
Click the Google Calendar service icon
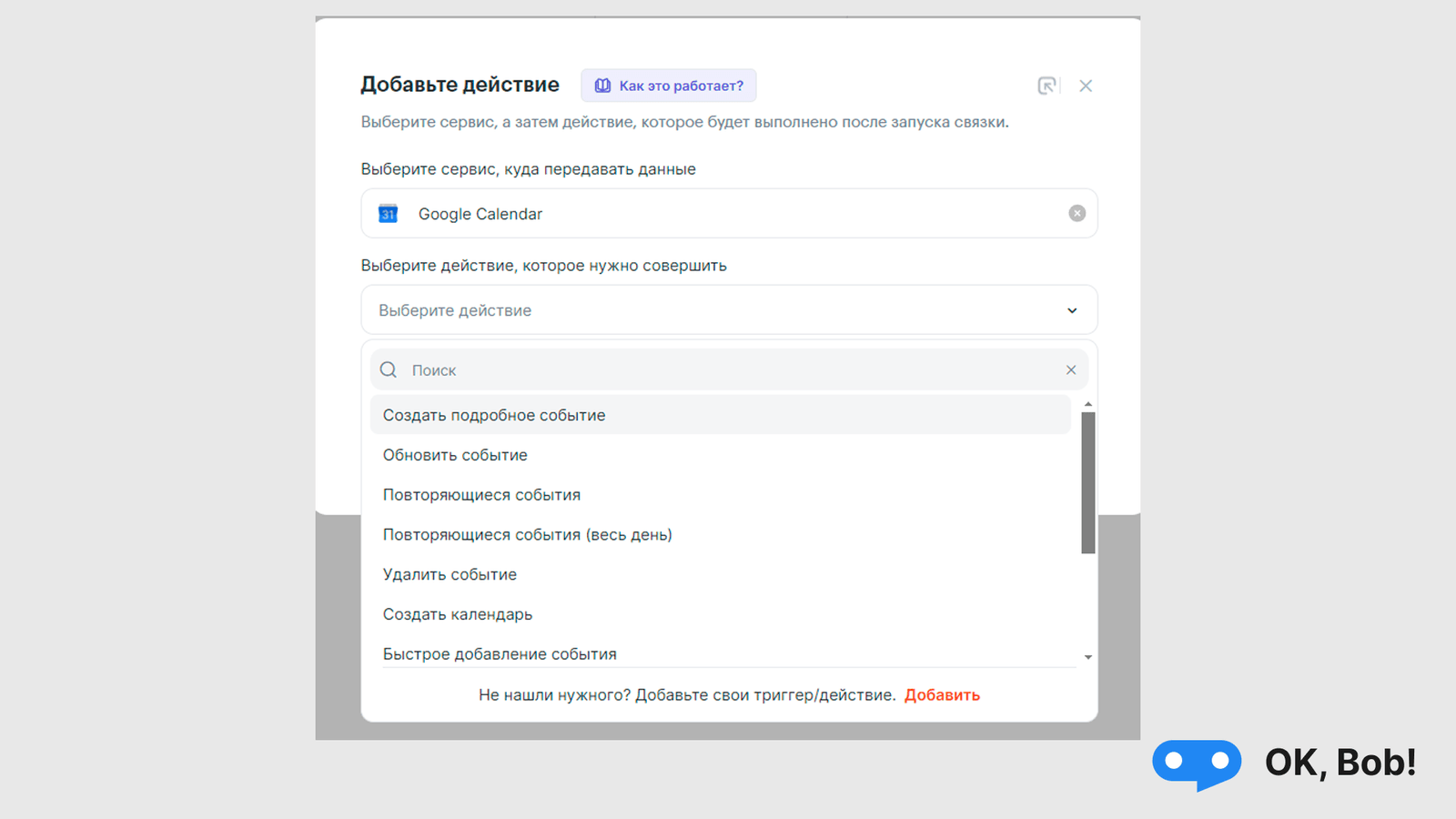(x=388, y=213)
